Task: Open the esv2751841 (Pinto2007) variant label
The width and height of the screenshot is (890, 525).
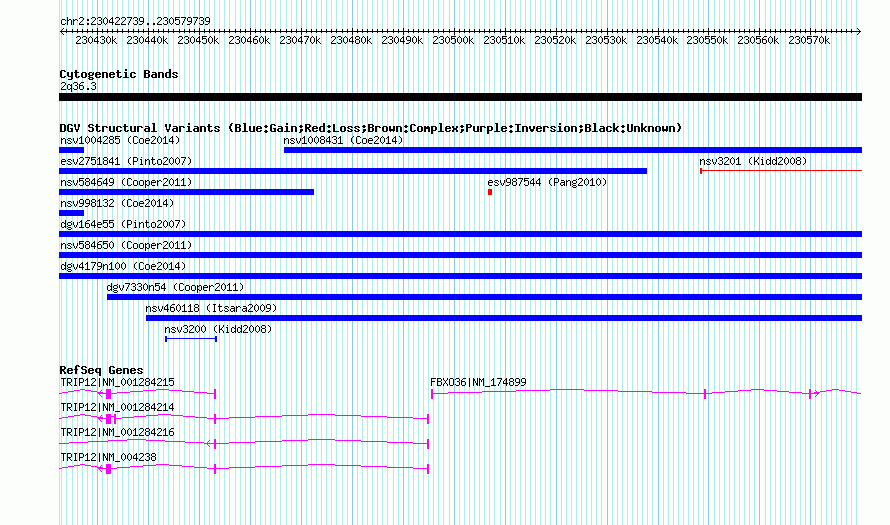Action: click(126, 161)
